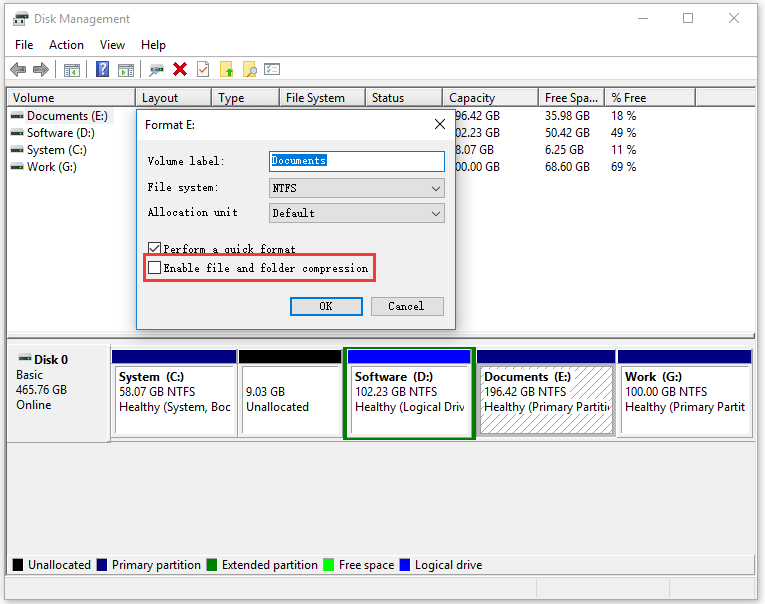Click the 69 % free value
Image resolution: width=765 pixels, height=604 pixels.
(624, 167)
